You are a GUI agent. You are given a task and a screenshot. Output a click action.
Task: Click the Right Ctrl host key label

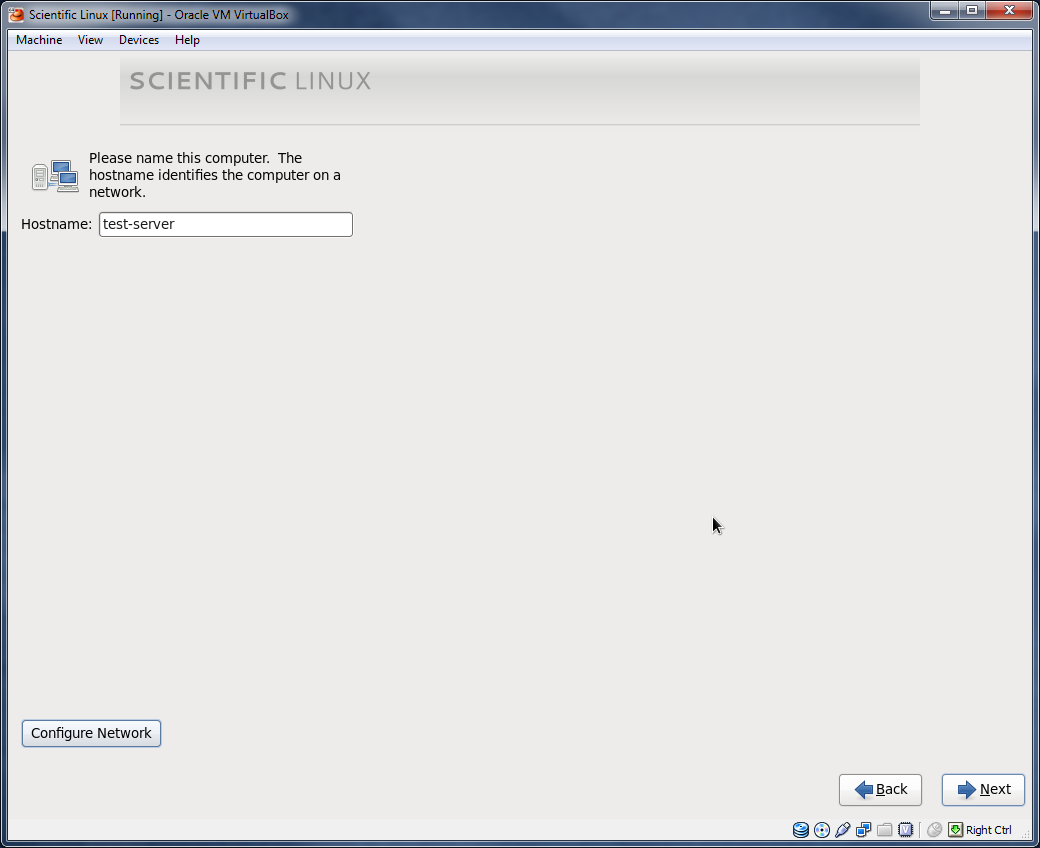(988, 830)
